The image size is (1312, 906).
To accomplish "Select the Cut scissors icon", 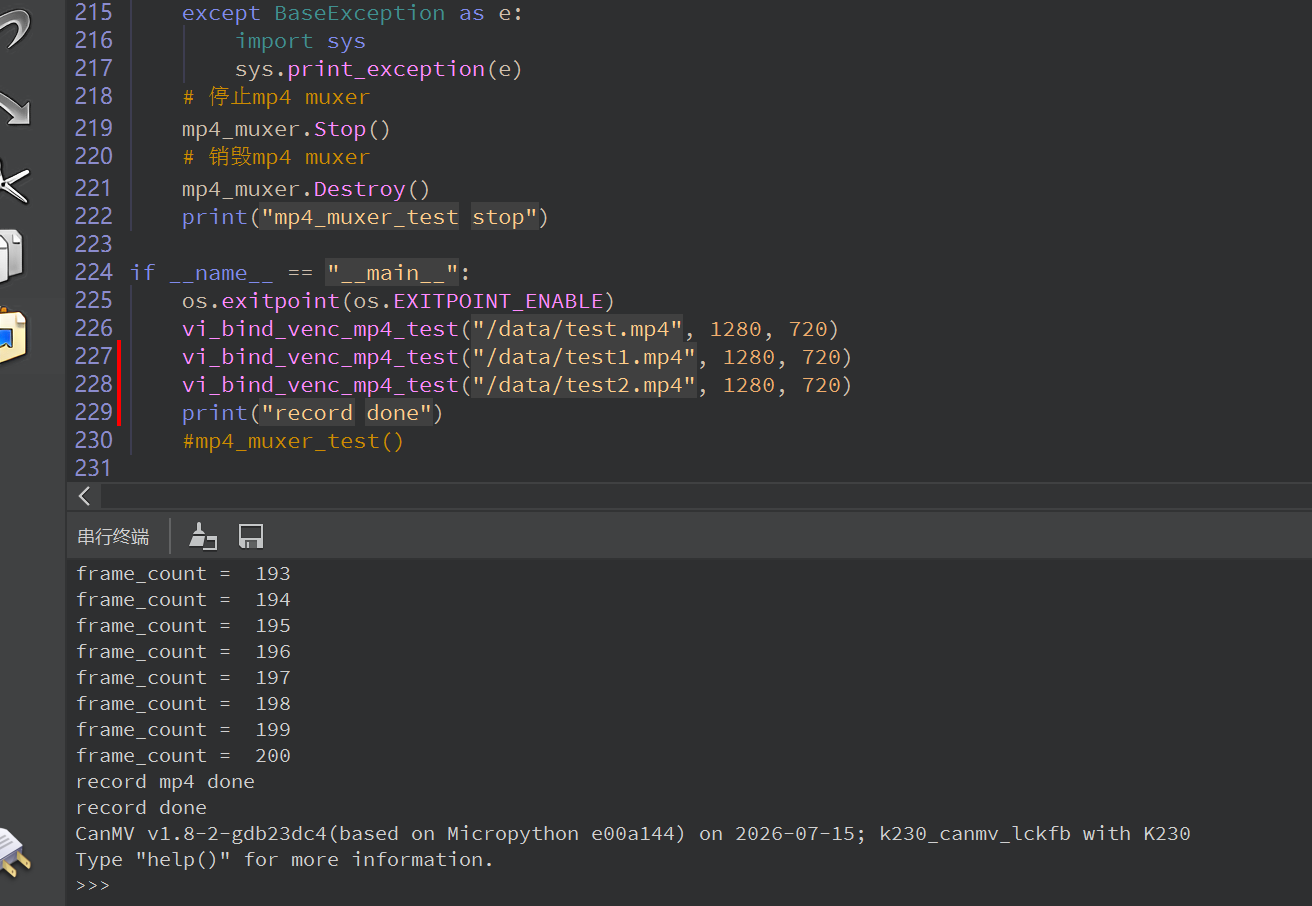I will click(x=14, y=182).
